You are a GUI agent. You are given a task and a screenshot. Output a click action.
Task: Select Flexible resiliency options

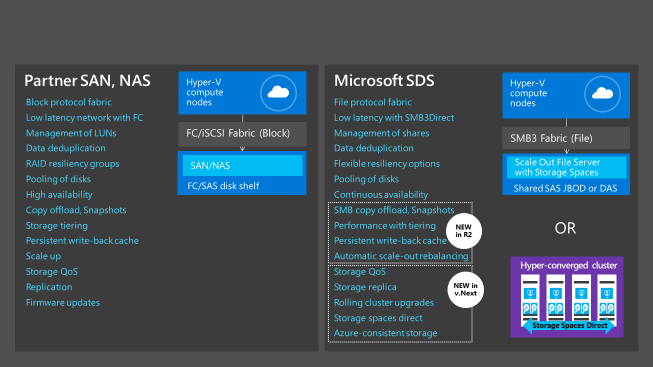click(x=387, y=164)
